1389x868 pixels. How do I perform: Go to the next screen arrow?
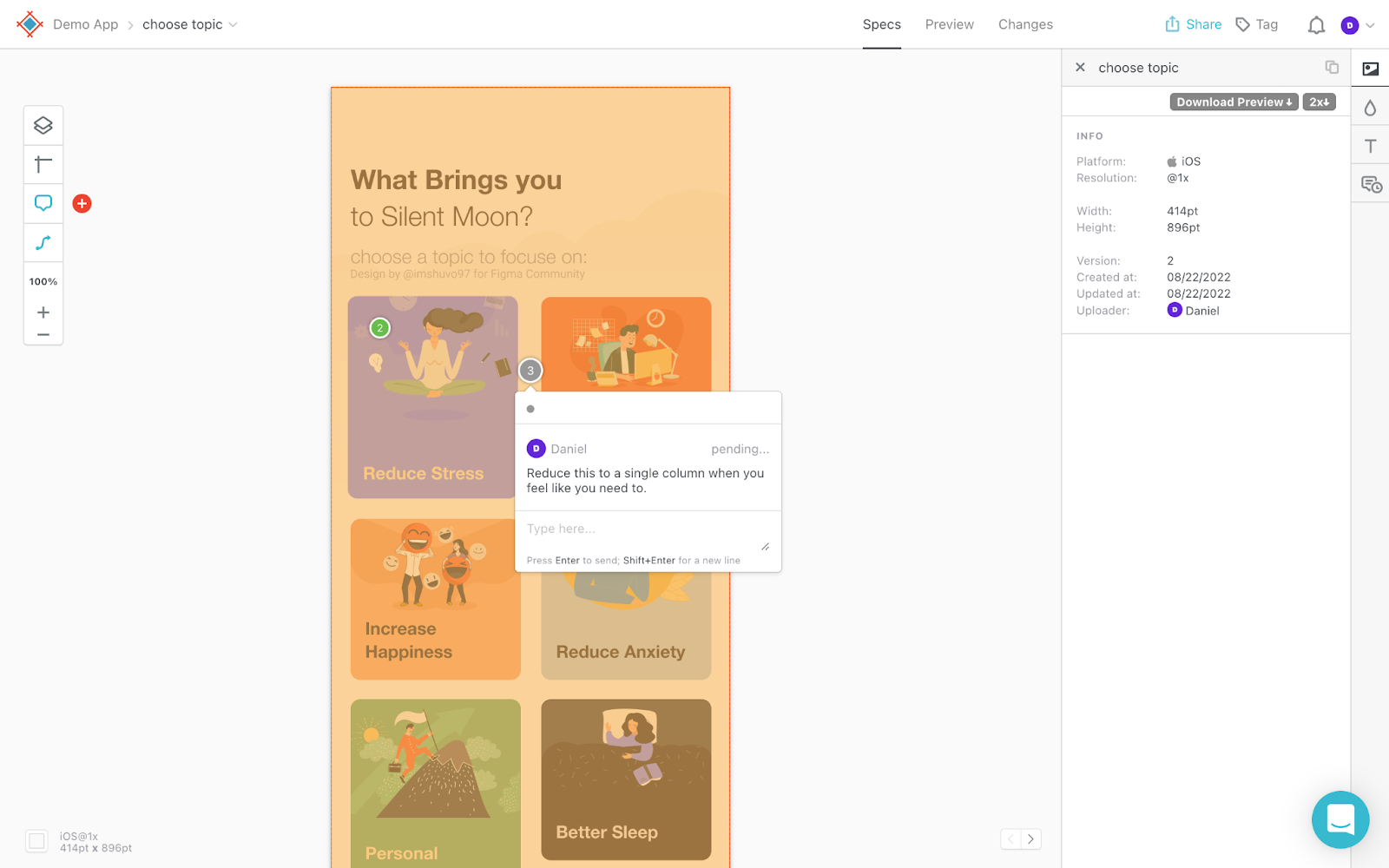(1030, 838)
